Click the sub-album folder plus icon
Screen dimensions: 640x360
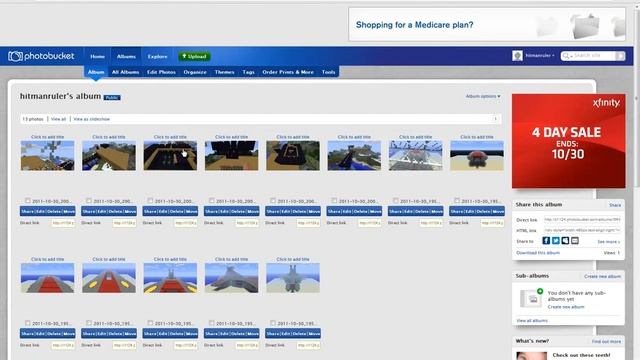pos(531,298)
